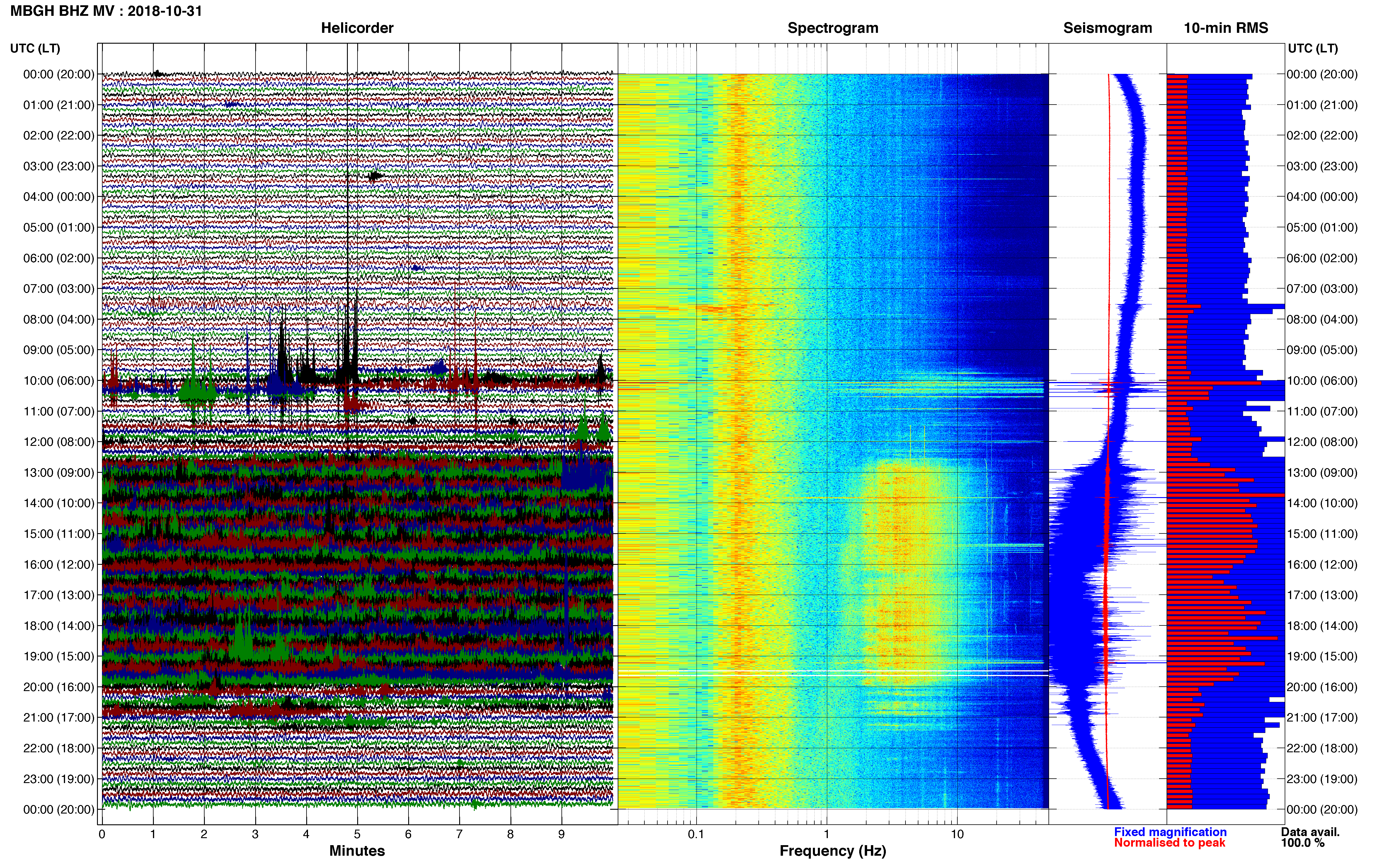
Task: Click the 1 Hz frequency tick label
Action: (x=826, y=834)
